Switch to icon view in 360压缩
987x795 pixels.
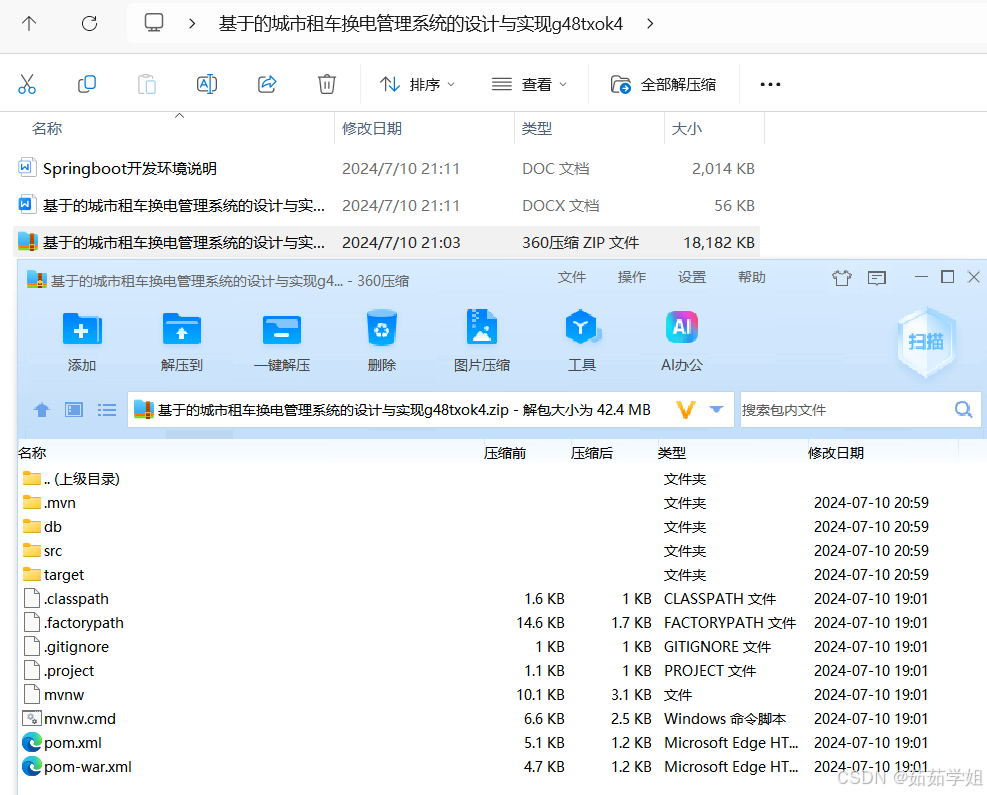tap(74, 410)
